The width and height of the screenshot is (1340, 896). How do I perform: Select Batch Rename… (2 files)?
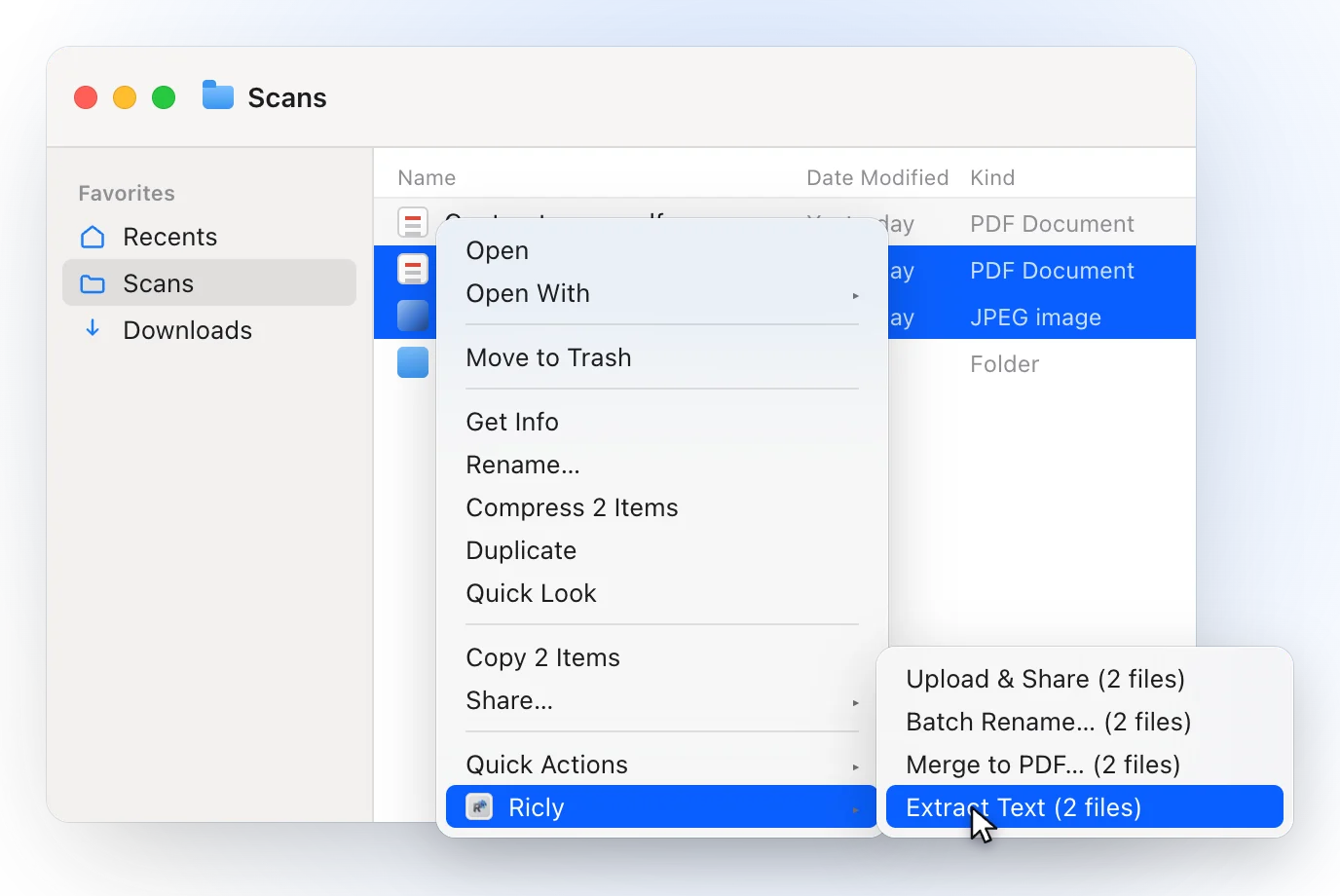tap(1085, 722)
